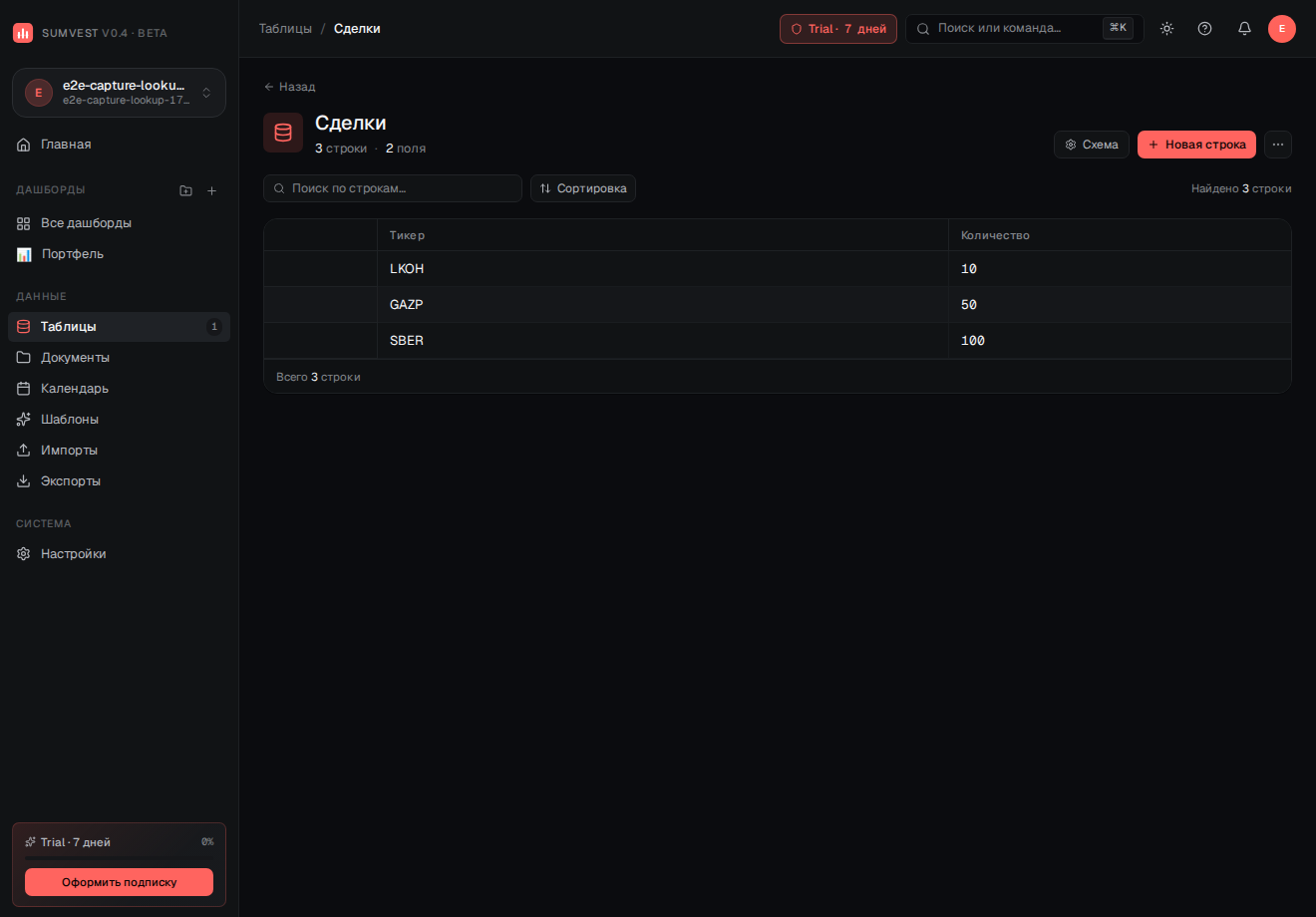Open notifications bell icon
Viewport: 1316px width, 917px height.
[1244, 29]
